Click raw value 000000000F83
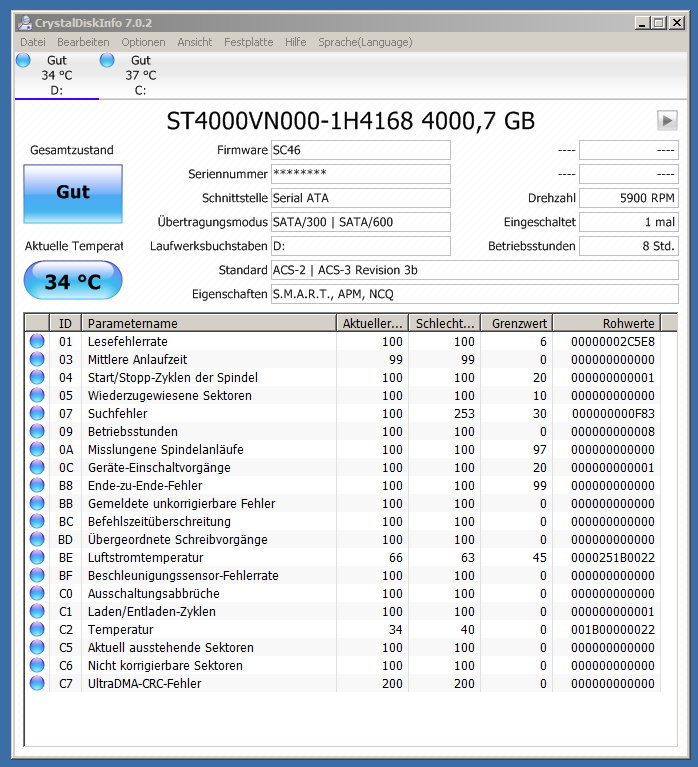Image resolution: width=698 pixels, height=767 pixels. pyautogui.click(x=613, y=413)
